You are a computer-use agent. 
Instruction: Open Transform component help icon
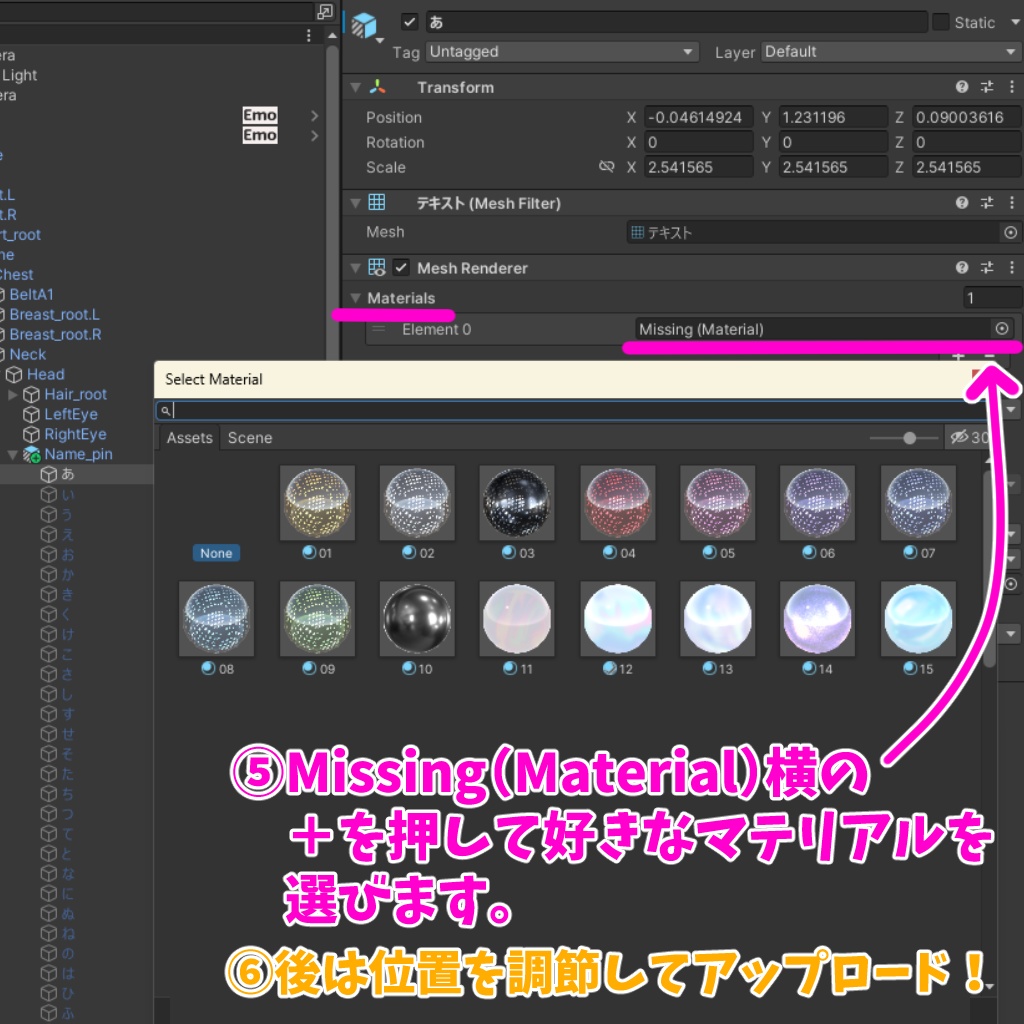tap(961, 87)
